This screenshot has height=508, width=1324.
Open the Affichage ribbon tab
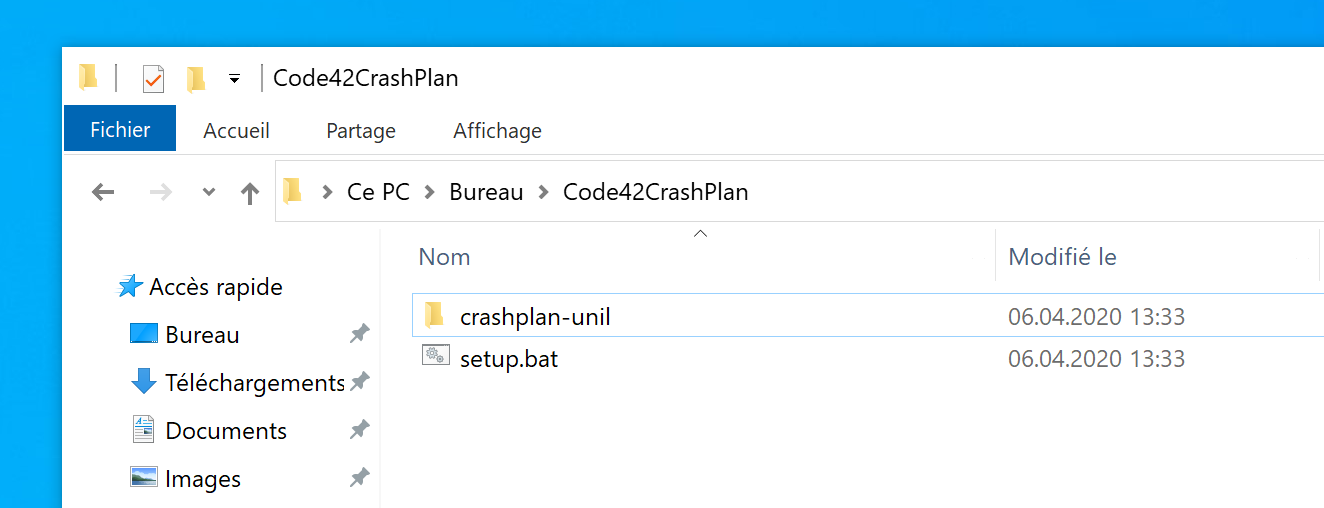[x=497, y=131]
